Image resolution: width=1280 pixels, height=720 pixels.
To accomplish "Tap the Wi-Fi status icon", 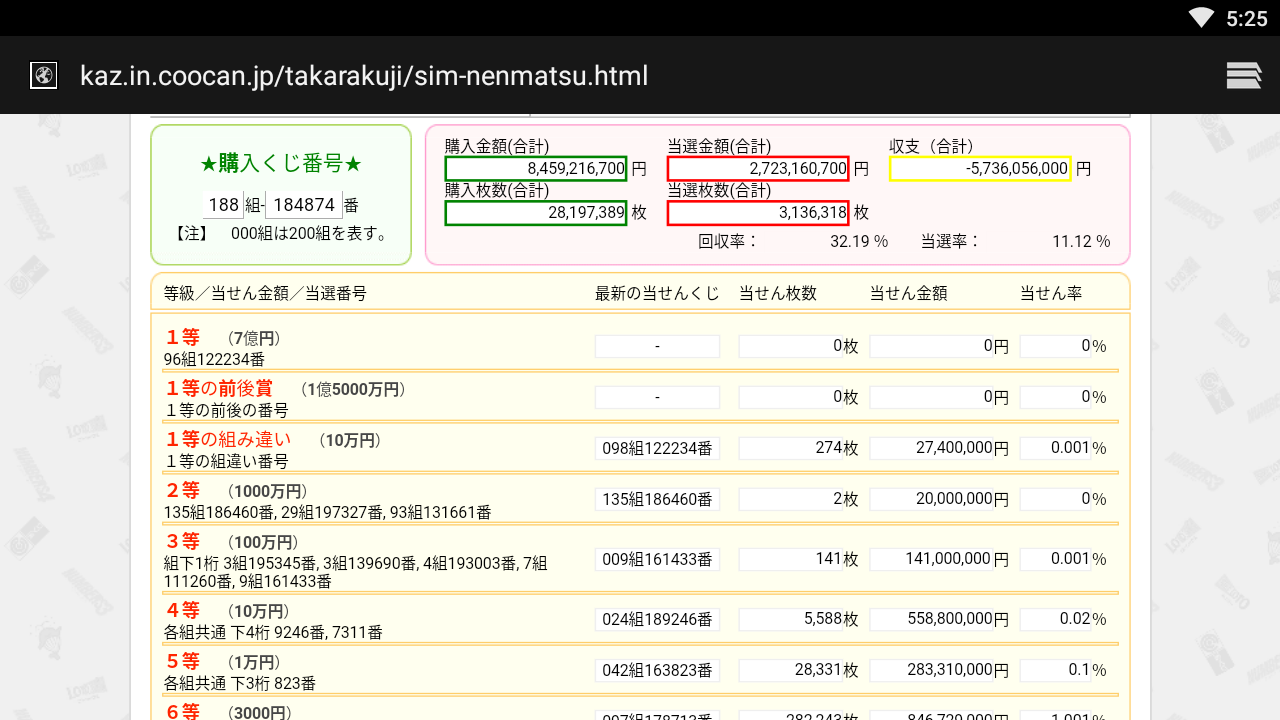I will 1201,18.
